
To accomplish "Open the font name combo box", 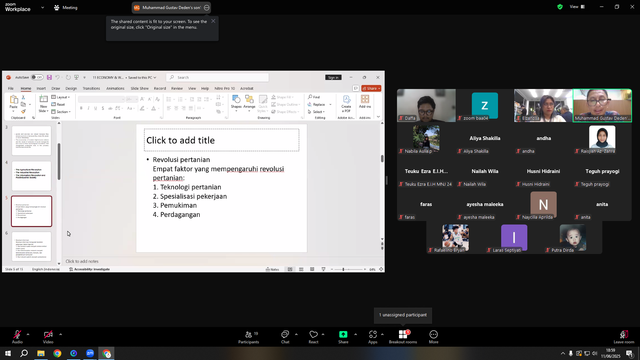I will pyautogui.click(x=101, y=99).
